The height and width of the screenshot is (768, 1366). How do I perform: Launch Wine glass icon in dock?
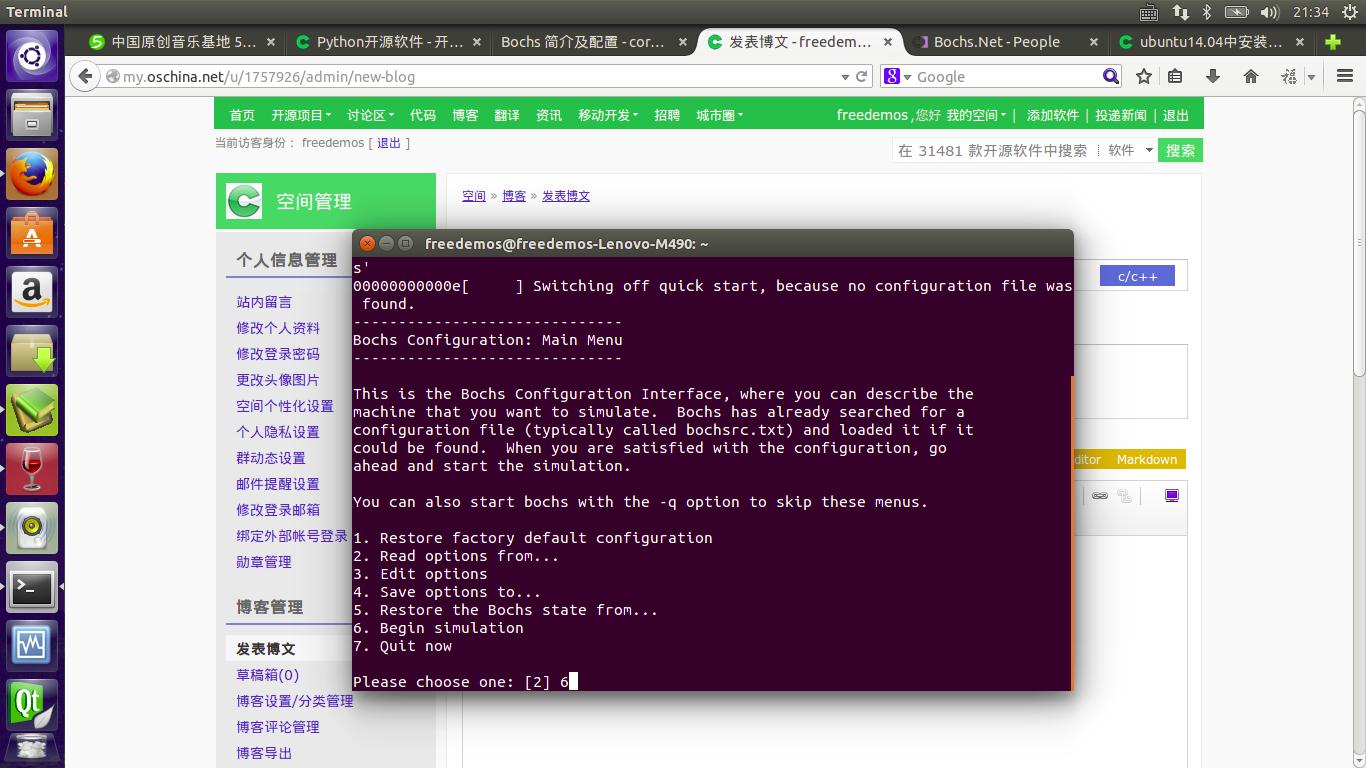tap(32, 469)
